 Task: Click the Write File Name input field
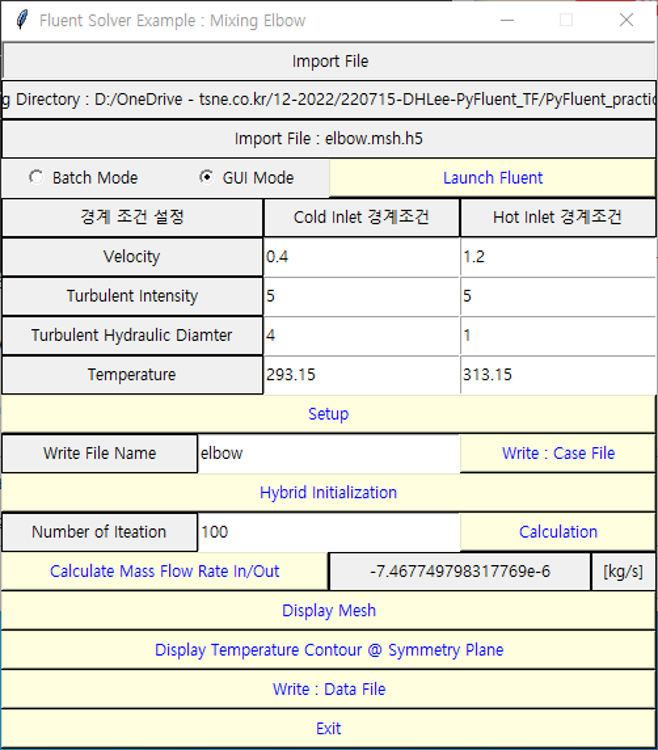click(x=329, y=453)
